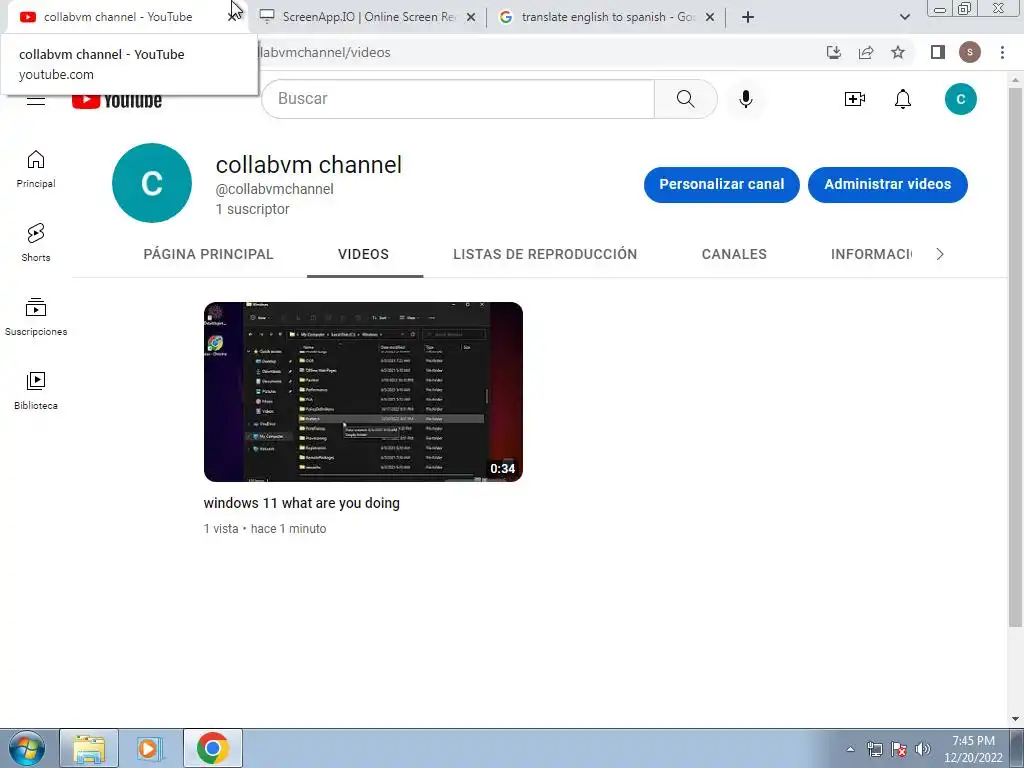Click the share page icon in address bar
This screenshot has height=768, width=1024.
(x=866, y=52)
